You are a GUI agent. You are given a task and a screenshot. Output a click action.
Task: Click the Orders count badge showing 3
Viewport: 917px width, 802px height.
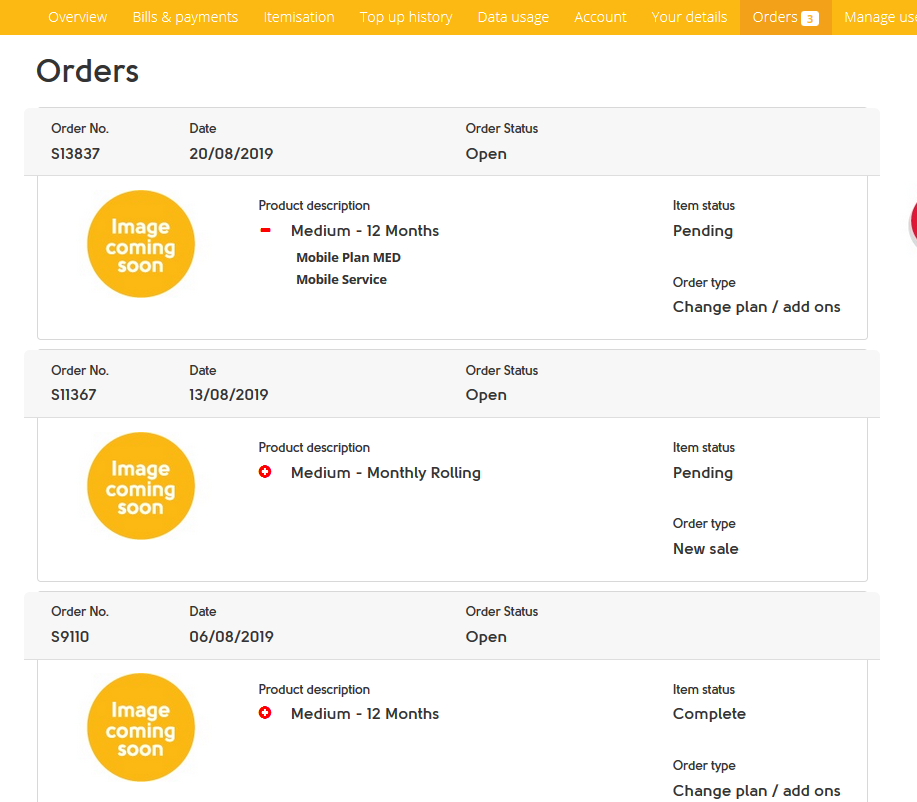pyautogui.click(x=809, y=18)
